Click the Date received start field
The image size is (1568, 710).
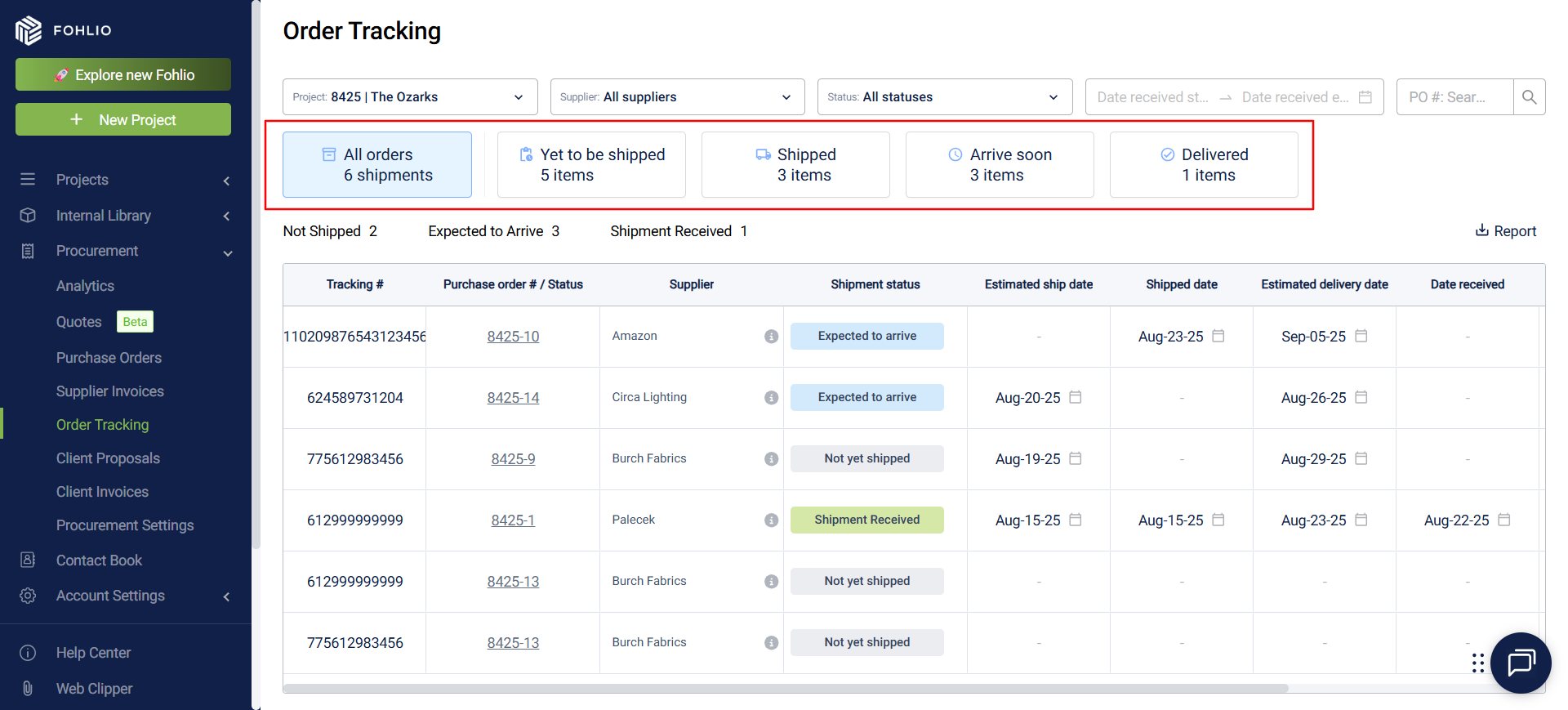pyautogui.click(x=1152, y=97)
